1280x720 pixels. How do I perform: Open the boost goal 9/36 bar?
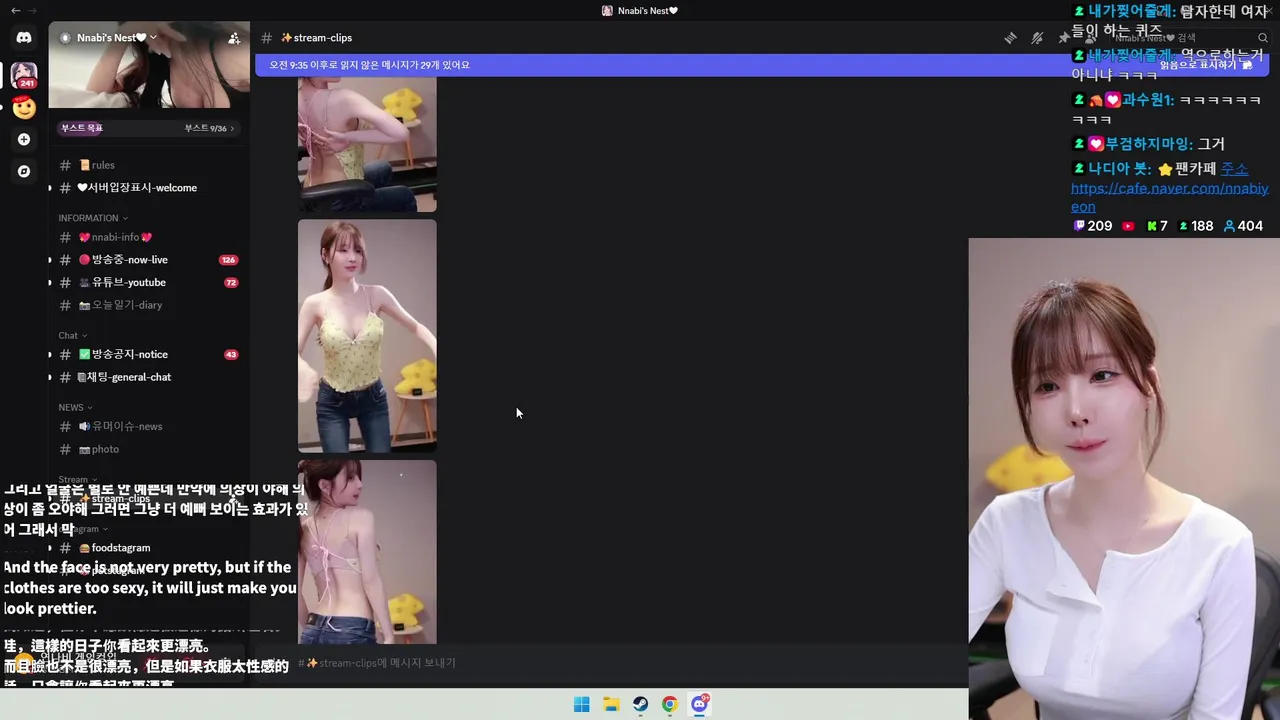149,128
